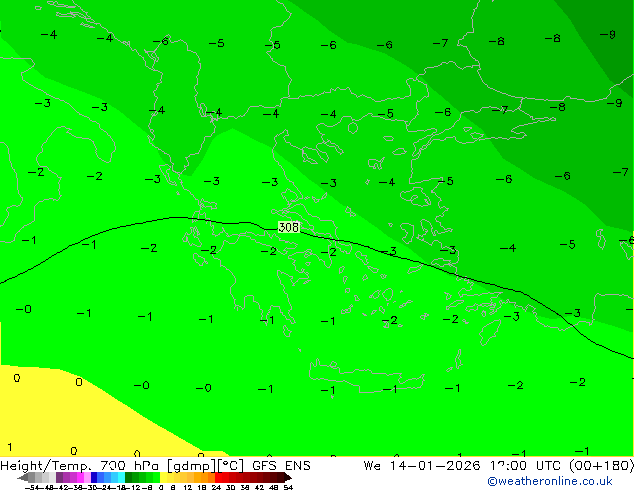Click the 308 contour height label
The height and width of the screenshot is (490, 634).
click(x=289, y=227)
